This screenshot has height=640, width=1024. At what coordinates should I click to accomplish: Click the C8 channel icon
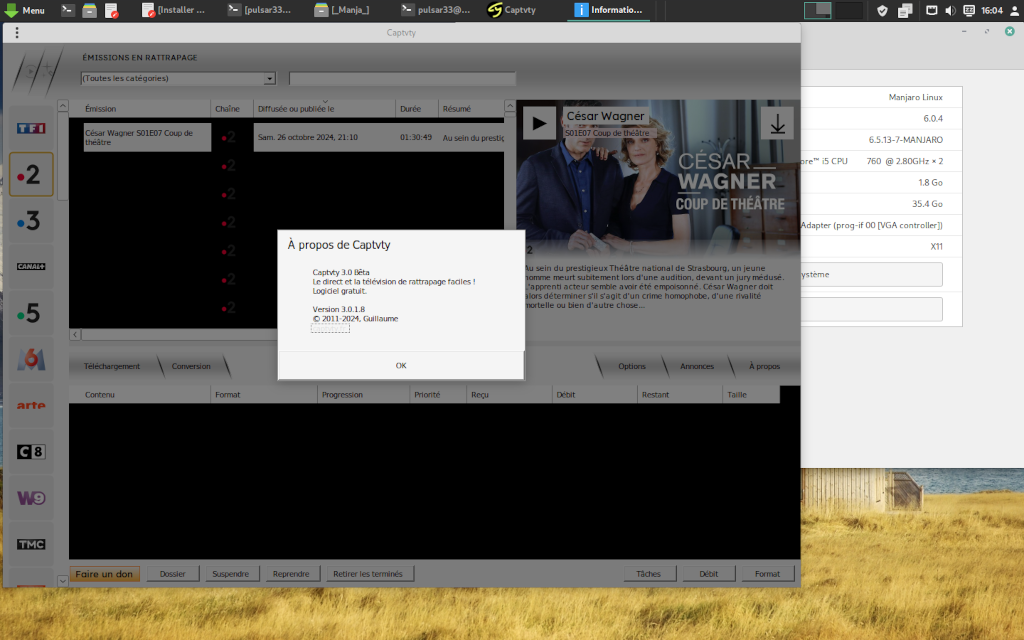point(30,452)
